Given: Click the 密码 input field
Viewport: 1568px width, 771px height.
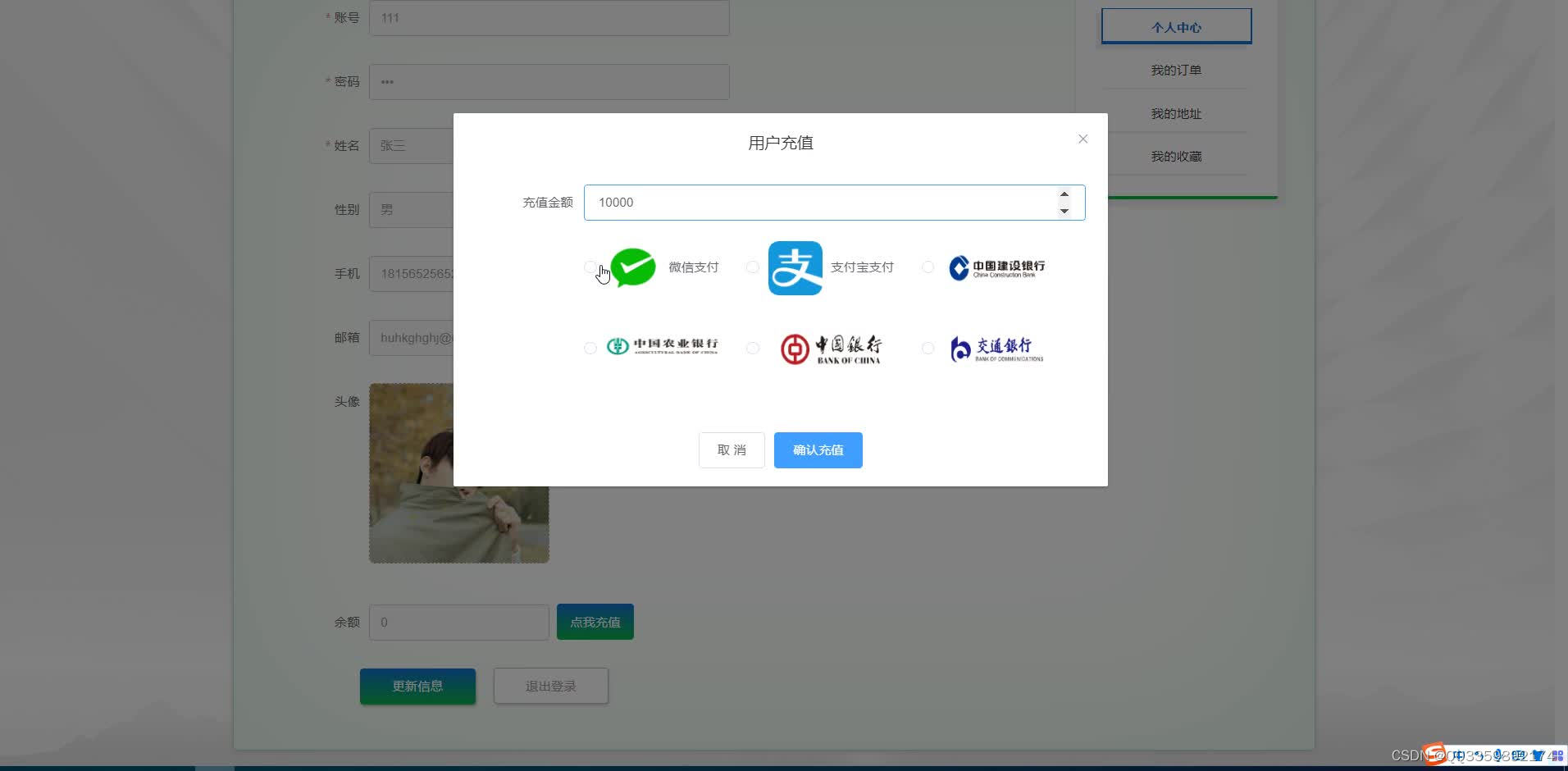Looking at the screenshot, I should (549, 82).
